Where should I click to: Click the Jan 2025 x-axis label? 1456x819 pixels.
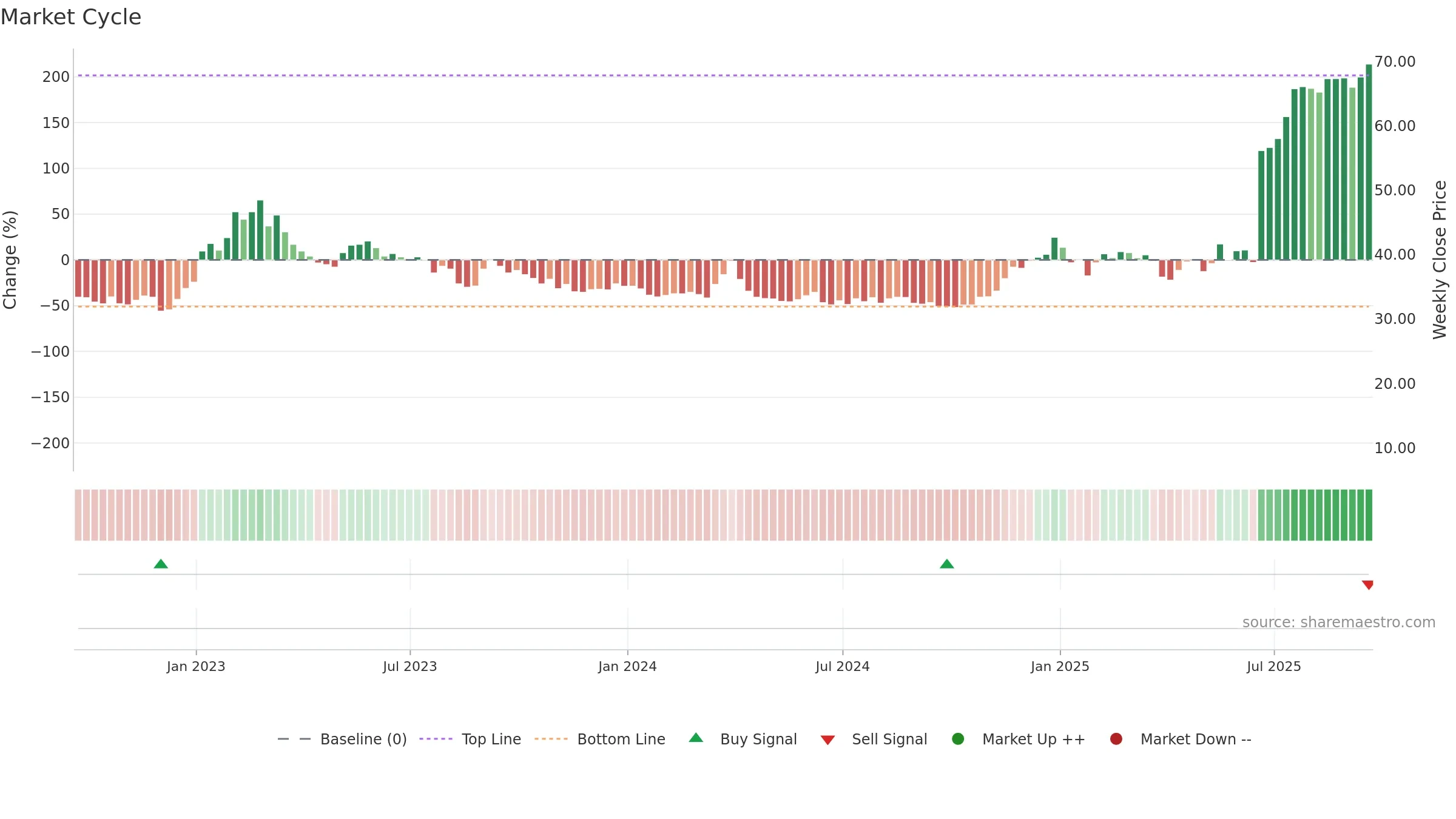1060,667
